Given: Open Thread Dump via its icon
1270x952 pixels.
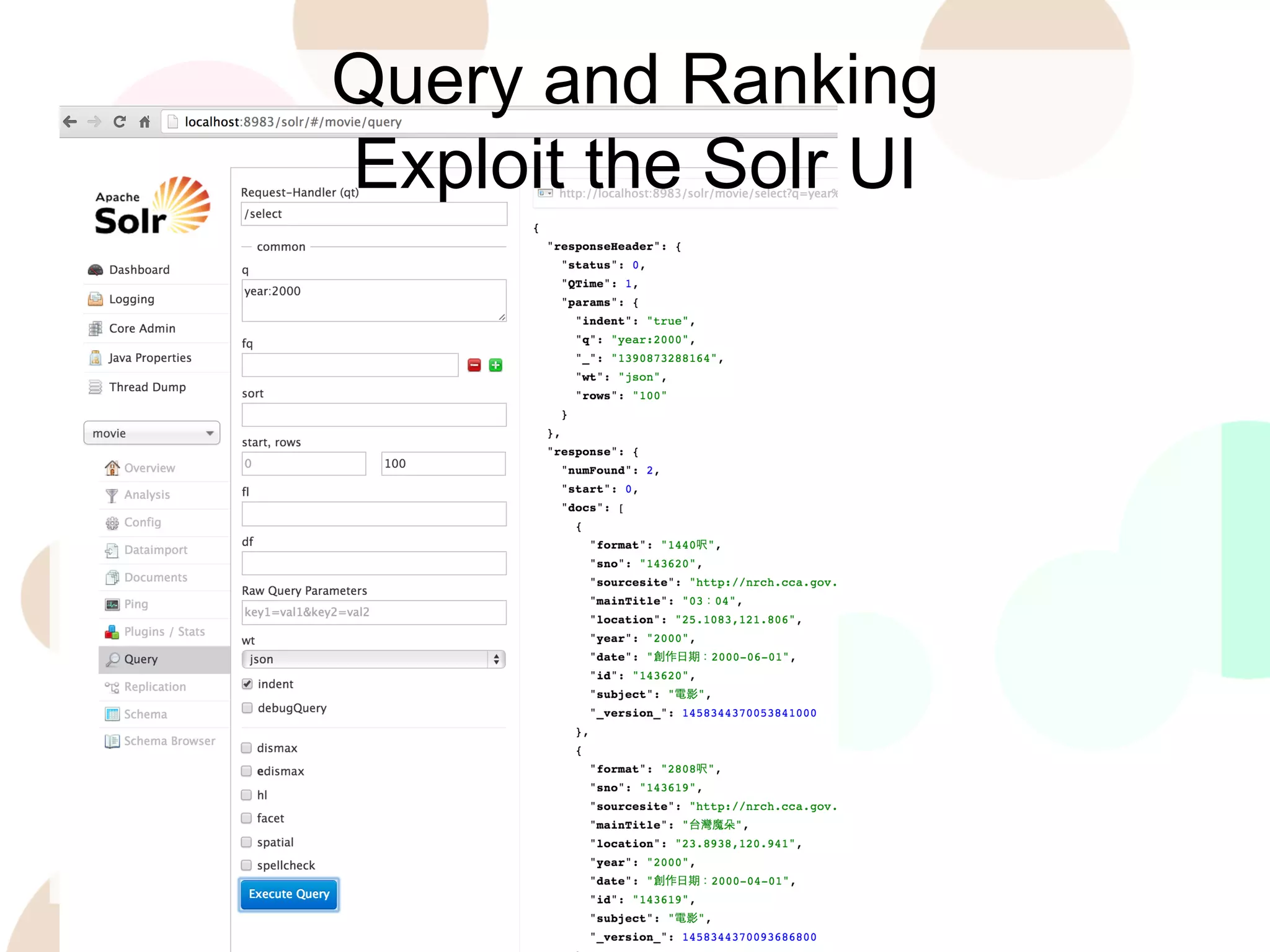Looking at the screenshot, I should [x=95, y=387].
